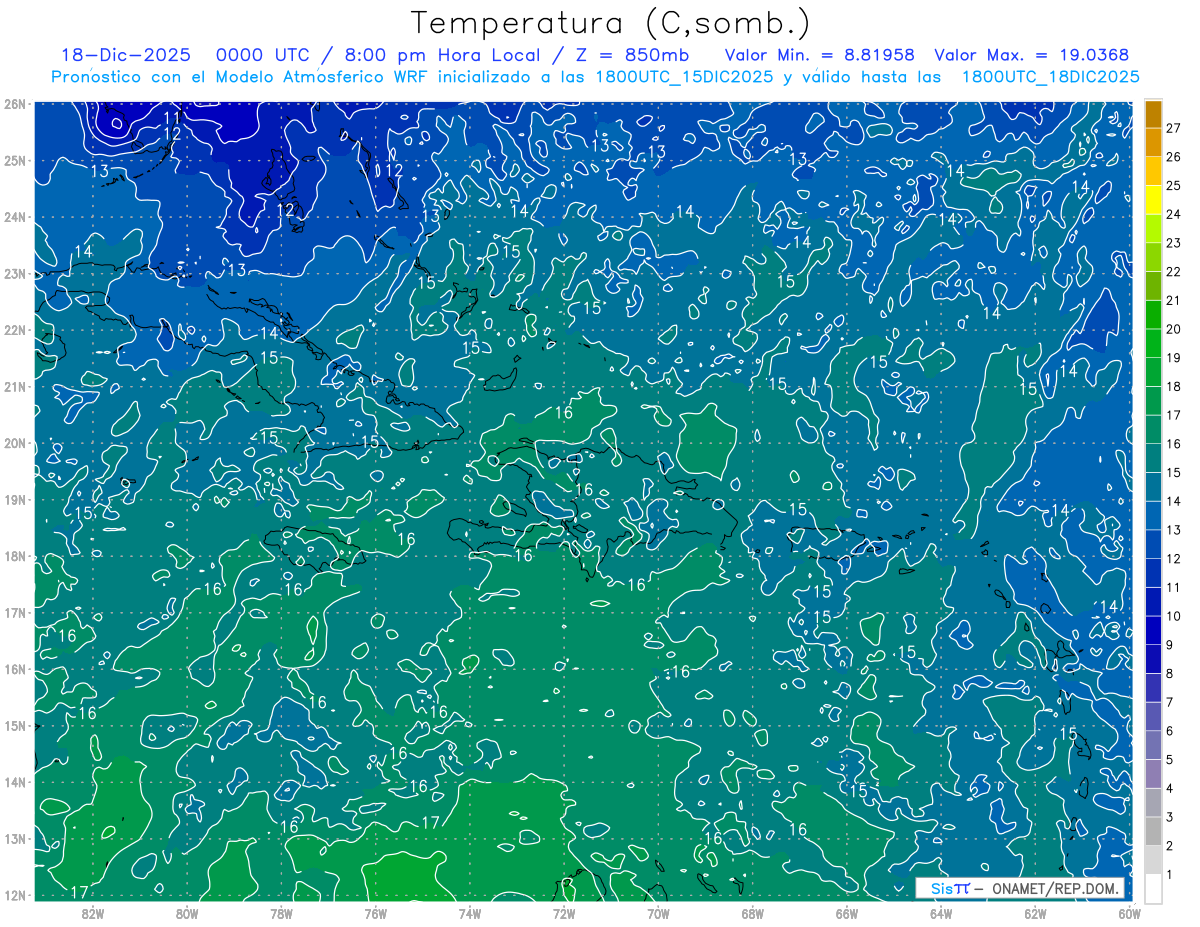This screenshot has width=1200, height=927.
Task: Click the 12N latitude axis label
Action: tap(14, 895)
